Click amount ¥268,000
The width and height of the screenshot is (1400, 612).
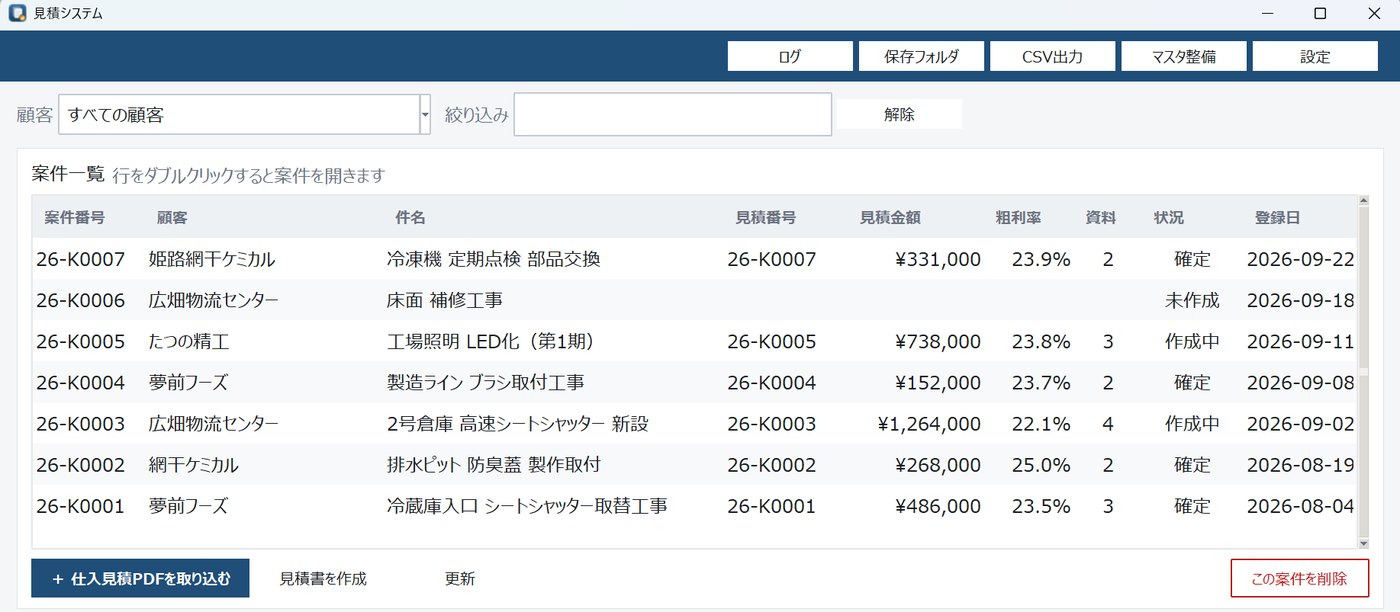[x=938, y=464]
